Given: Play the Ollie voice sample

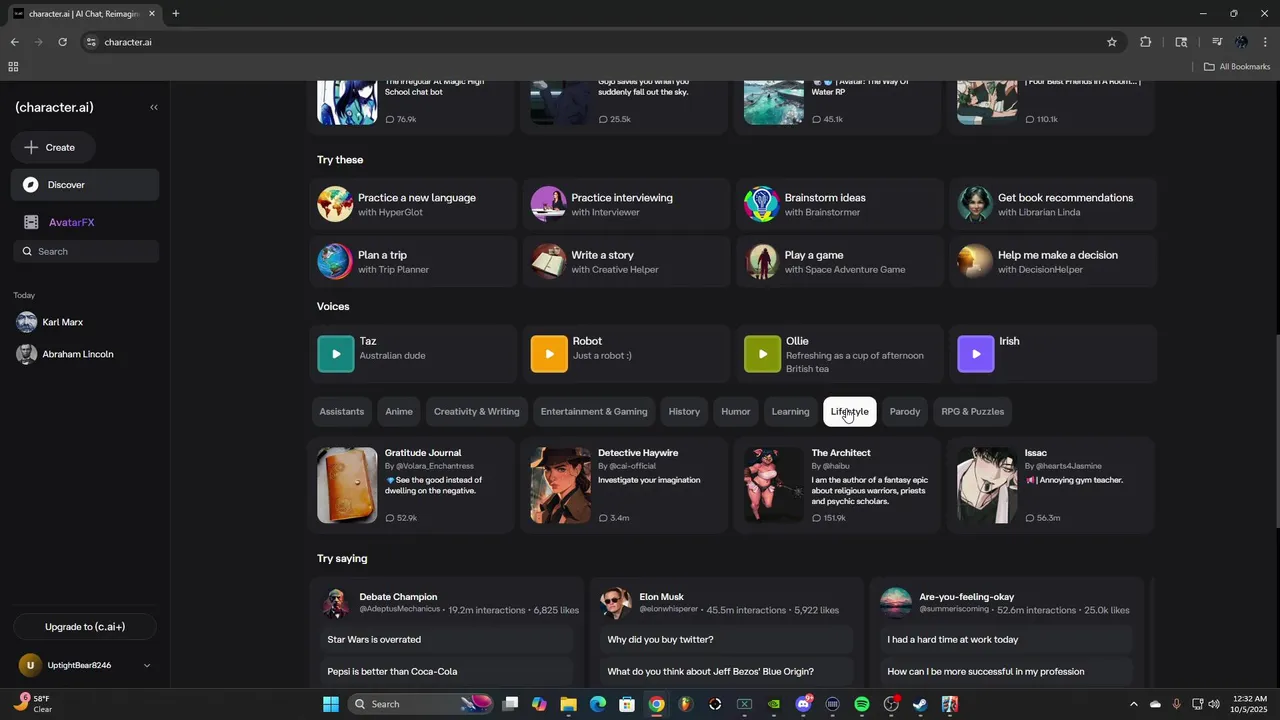Looking at the screenshot, I should (762, 354).
